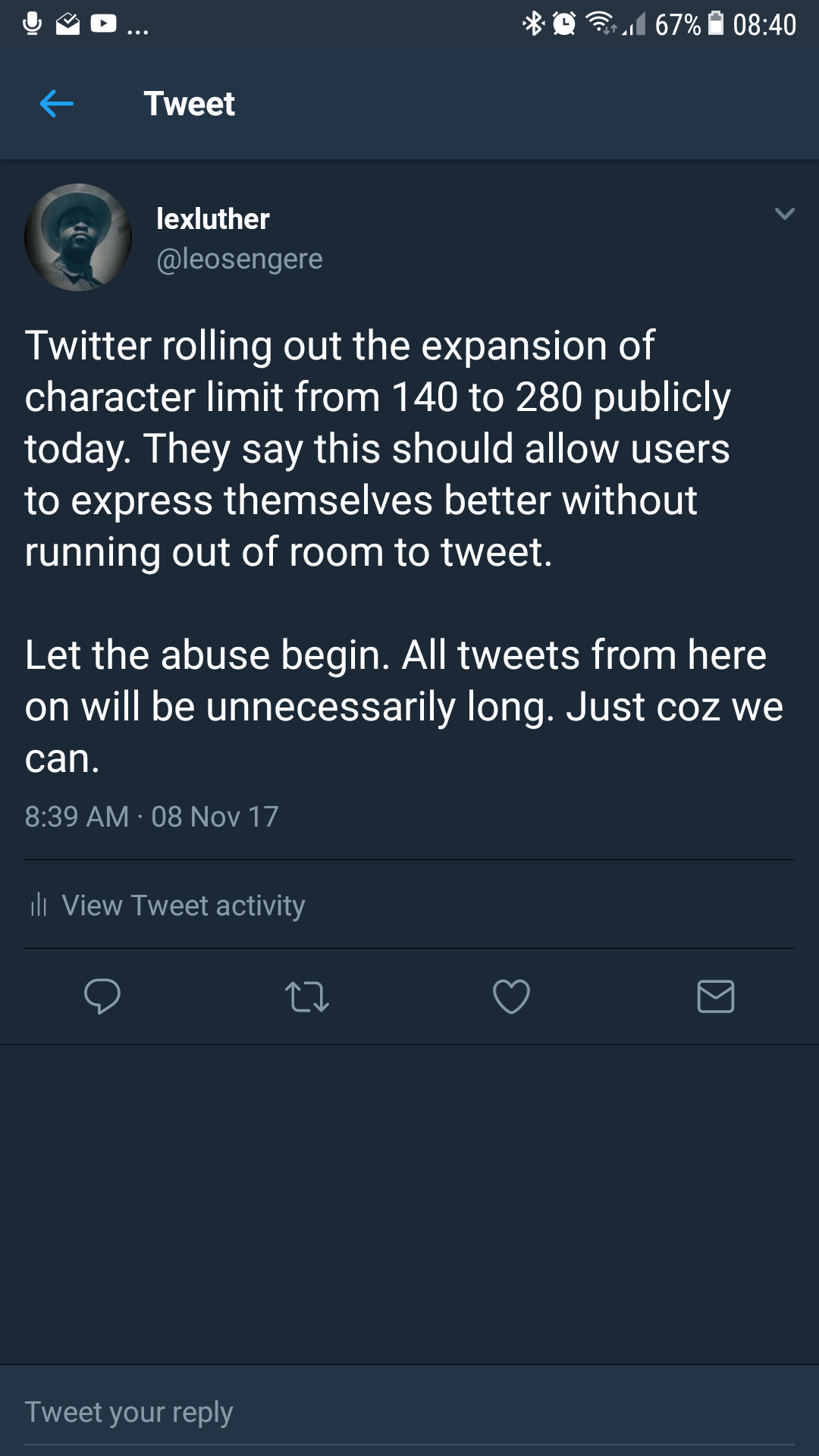Open the tweet options chevron
819x1456 pixels.
(786, 215)
